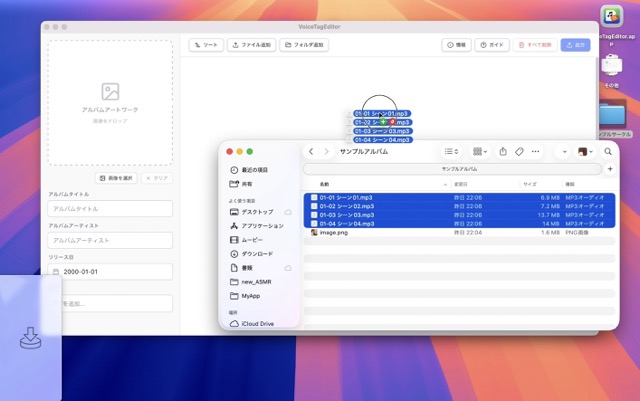The height and width of the screenshot is (401, 640).
Task: Open the Finder search magnifier
Action: 607,151
